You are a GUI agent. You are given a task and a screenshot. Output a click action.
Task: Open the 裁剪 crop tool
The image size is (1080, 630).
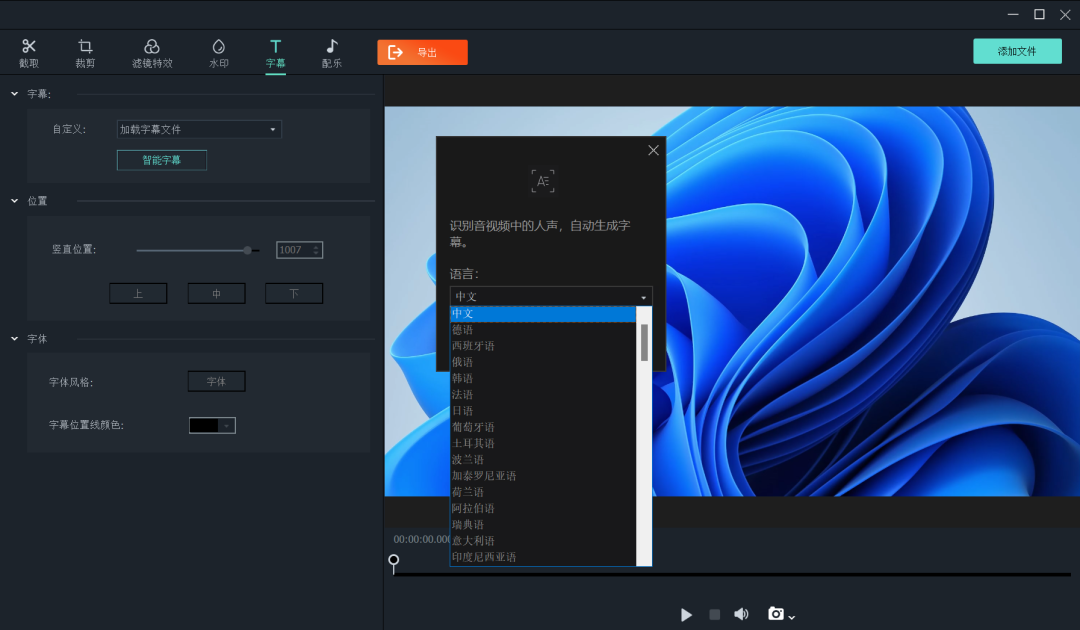coord(85,53)
